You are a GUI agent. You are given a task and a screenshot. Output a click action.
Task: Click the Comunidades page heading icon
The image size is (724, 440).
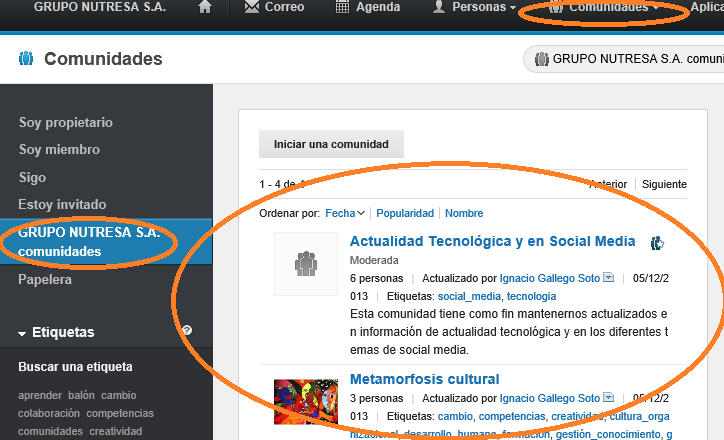click(26, 59)
